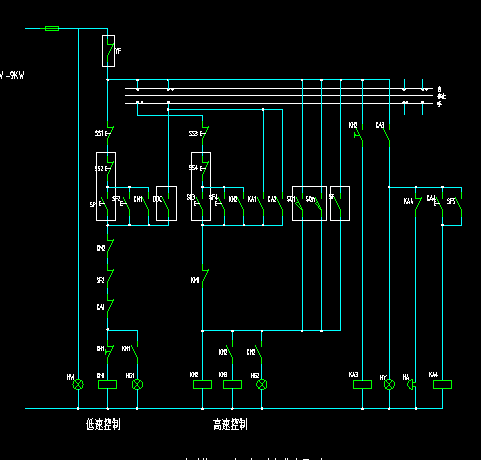Click the SS4 pushbutton contact

pos(205,168)
